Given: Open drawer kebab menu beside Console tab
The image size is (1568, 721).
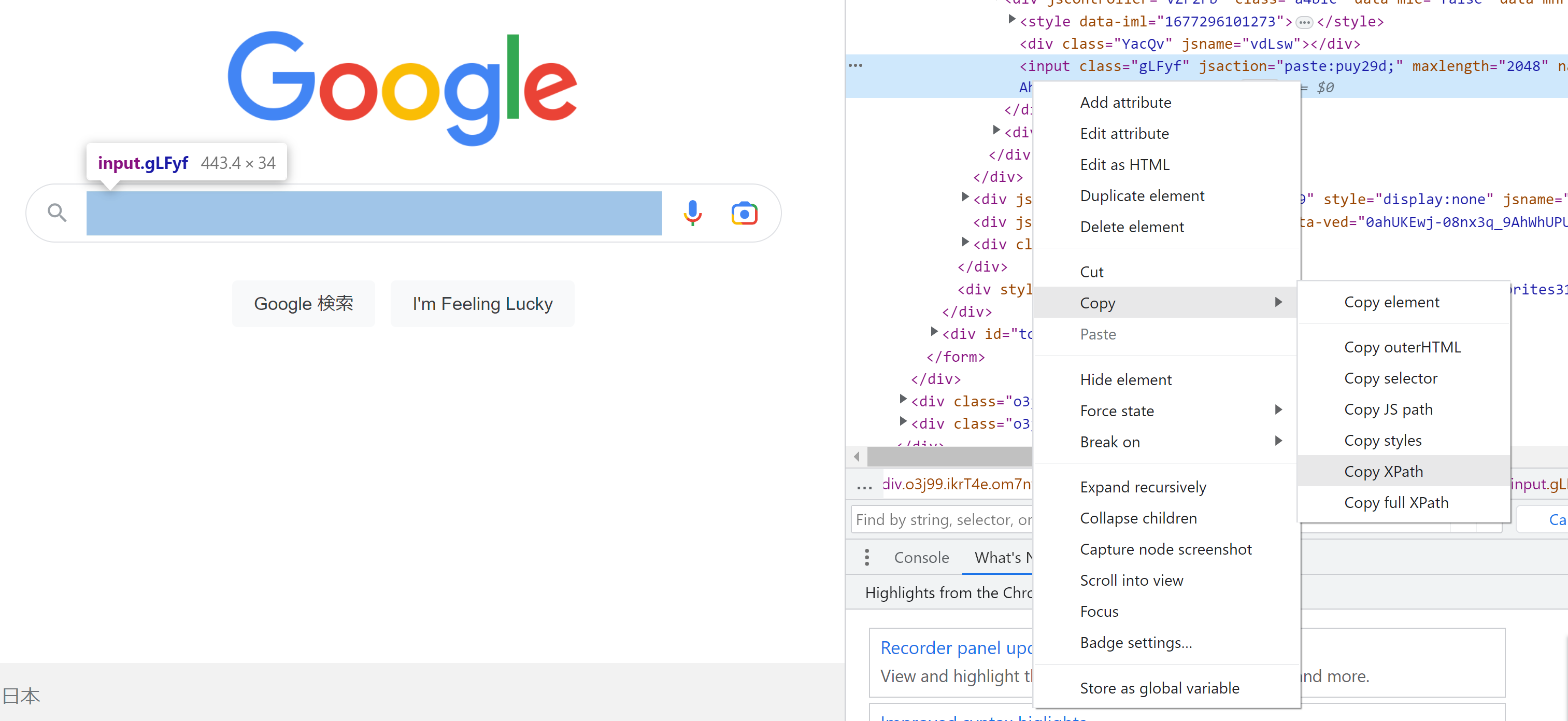Looking at the screenshot, I should click(867, 557).
